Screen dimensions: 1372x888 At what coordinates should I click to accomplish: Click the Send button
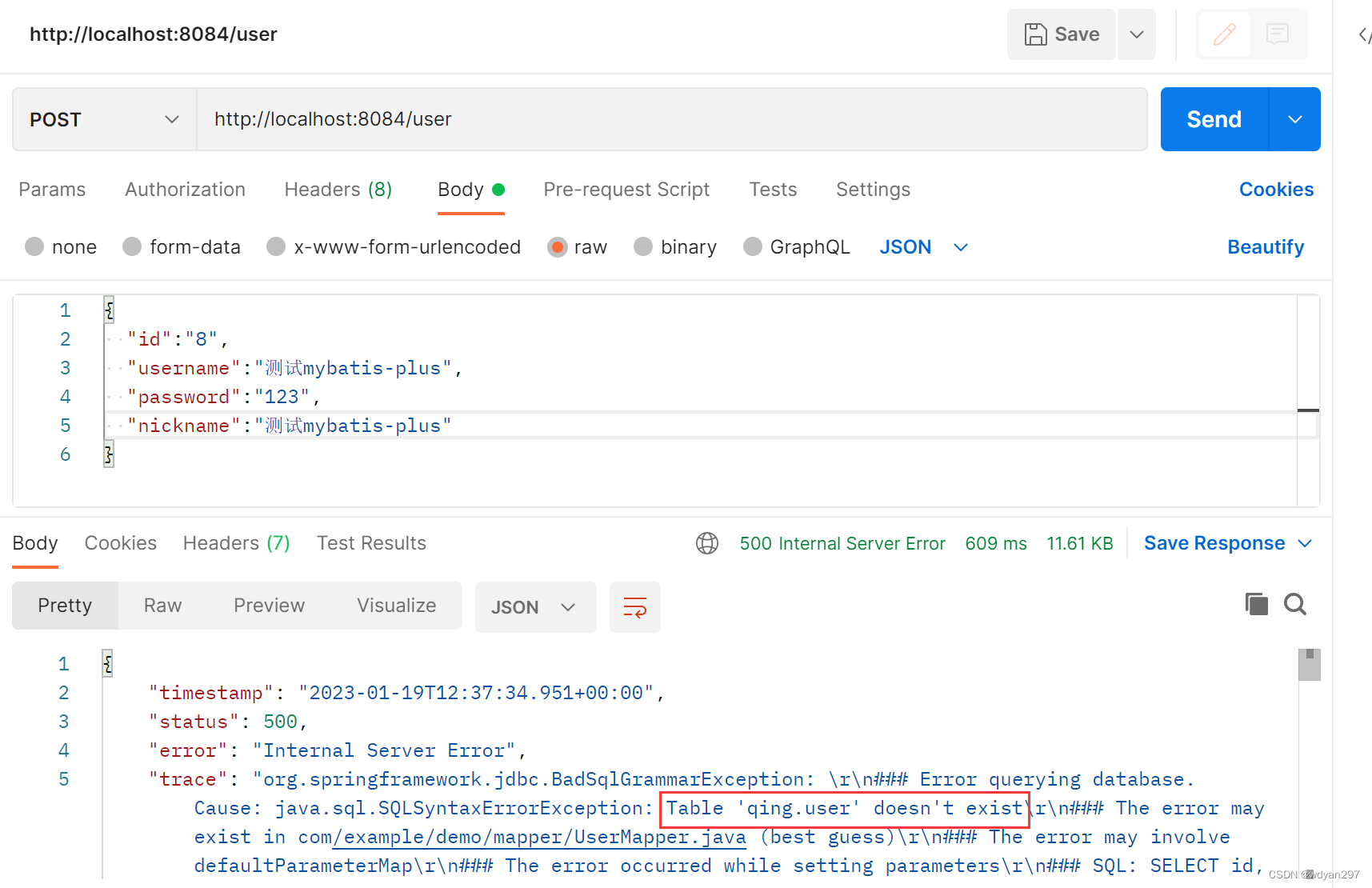pos(1213,118)
